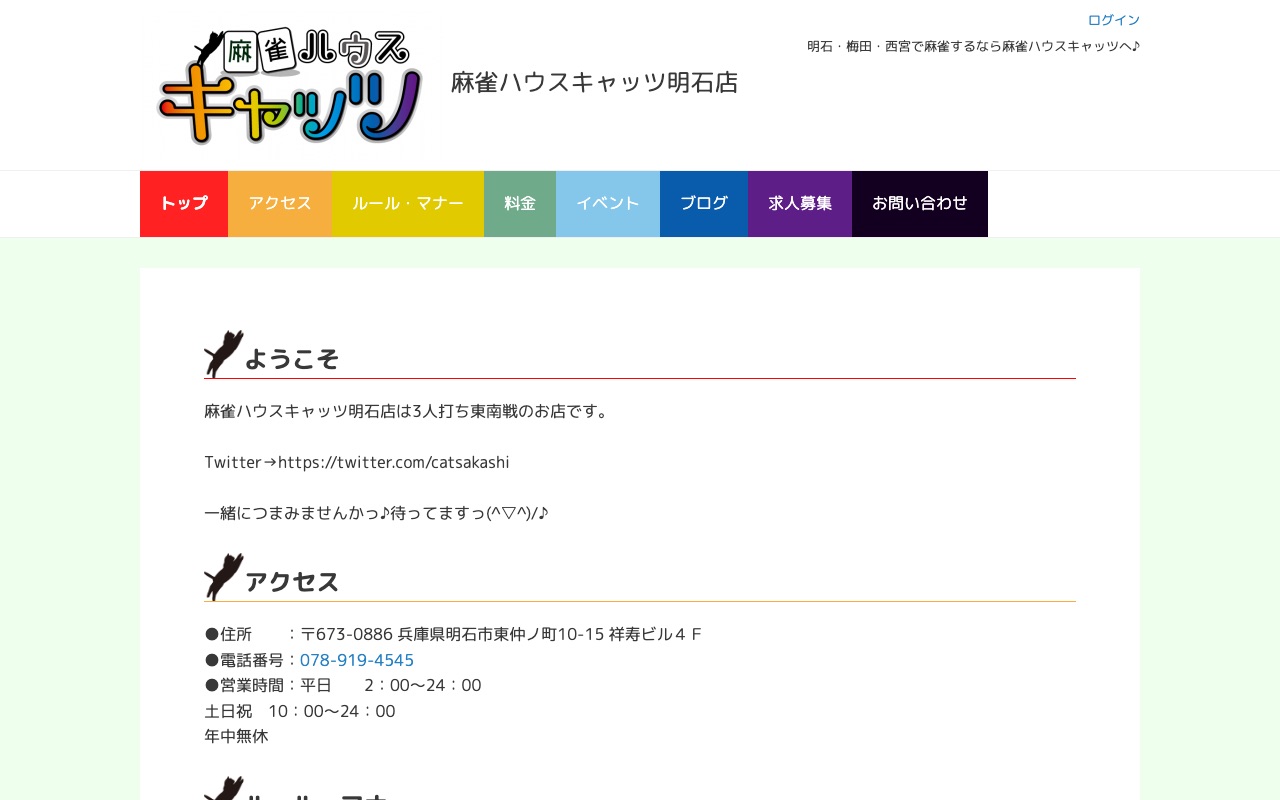This screenshot has height=800, width=1280.
Task: Select the ルール・マナー menu item
Action: [408, 204]
